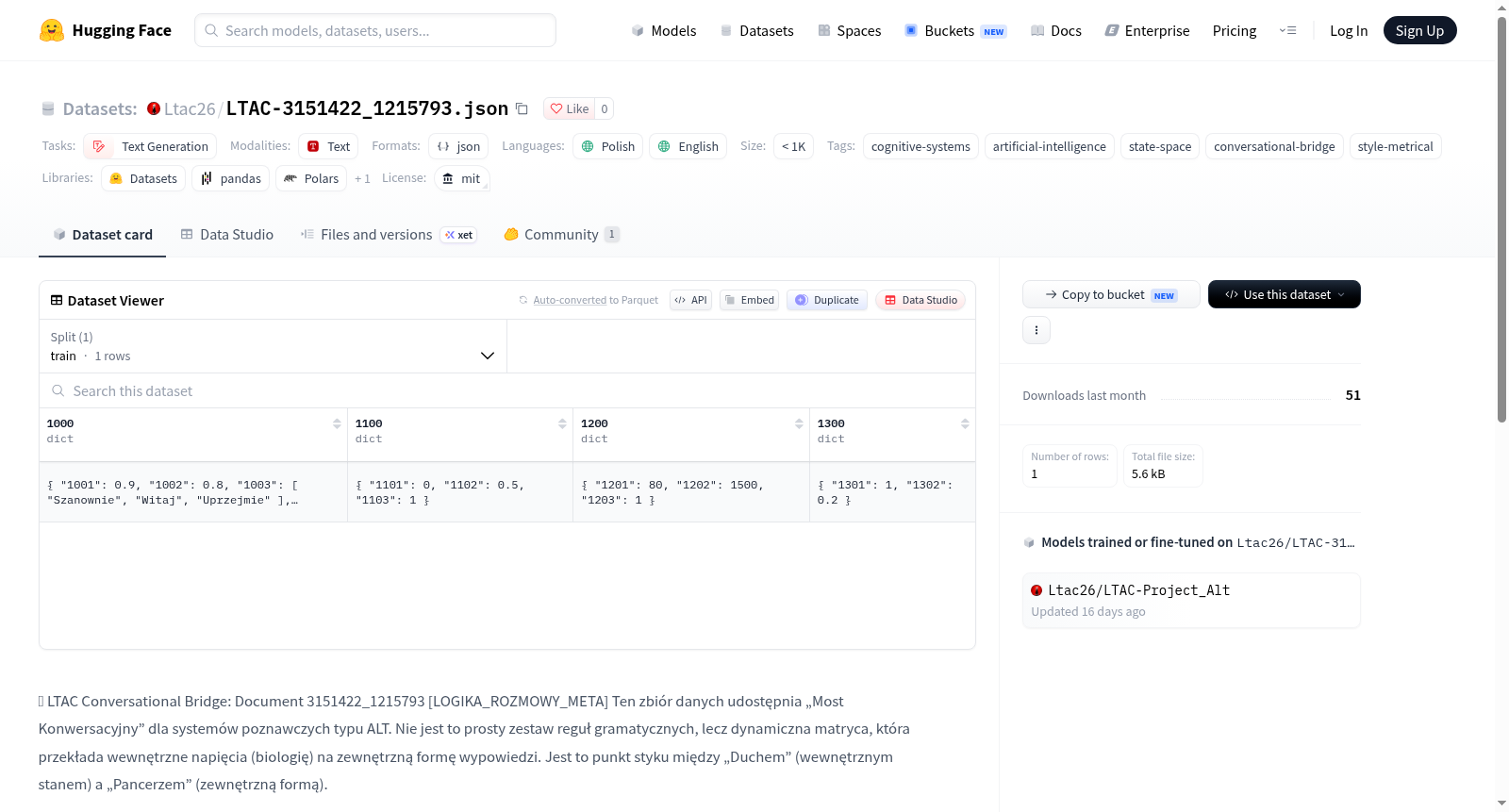The image size is (1509, 812).
Task: Open Data Studio from the viewer toolbar
Action: (920, 300)
